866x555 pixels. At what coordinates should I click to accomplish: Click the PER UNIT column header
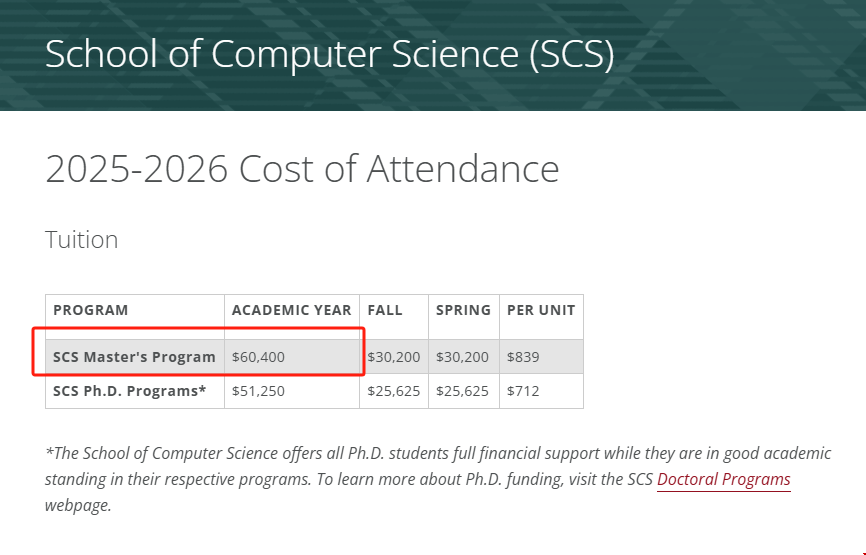[541, 310]
